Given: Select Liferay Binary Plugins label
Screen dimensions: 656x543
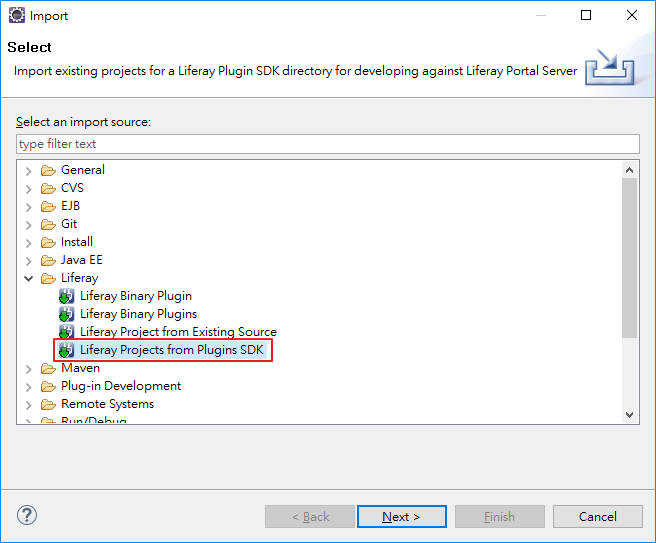Looking at the screenshot, I should (138, 314).
